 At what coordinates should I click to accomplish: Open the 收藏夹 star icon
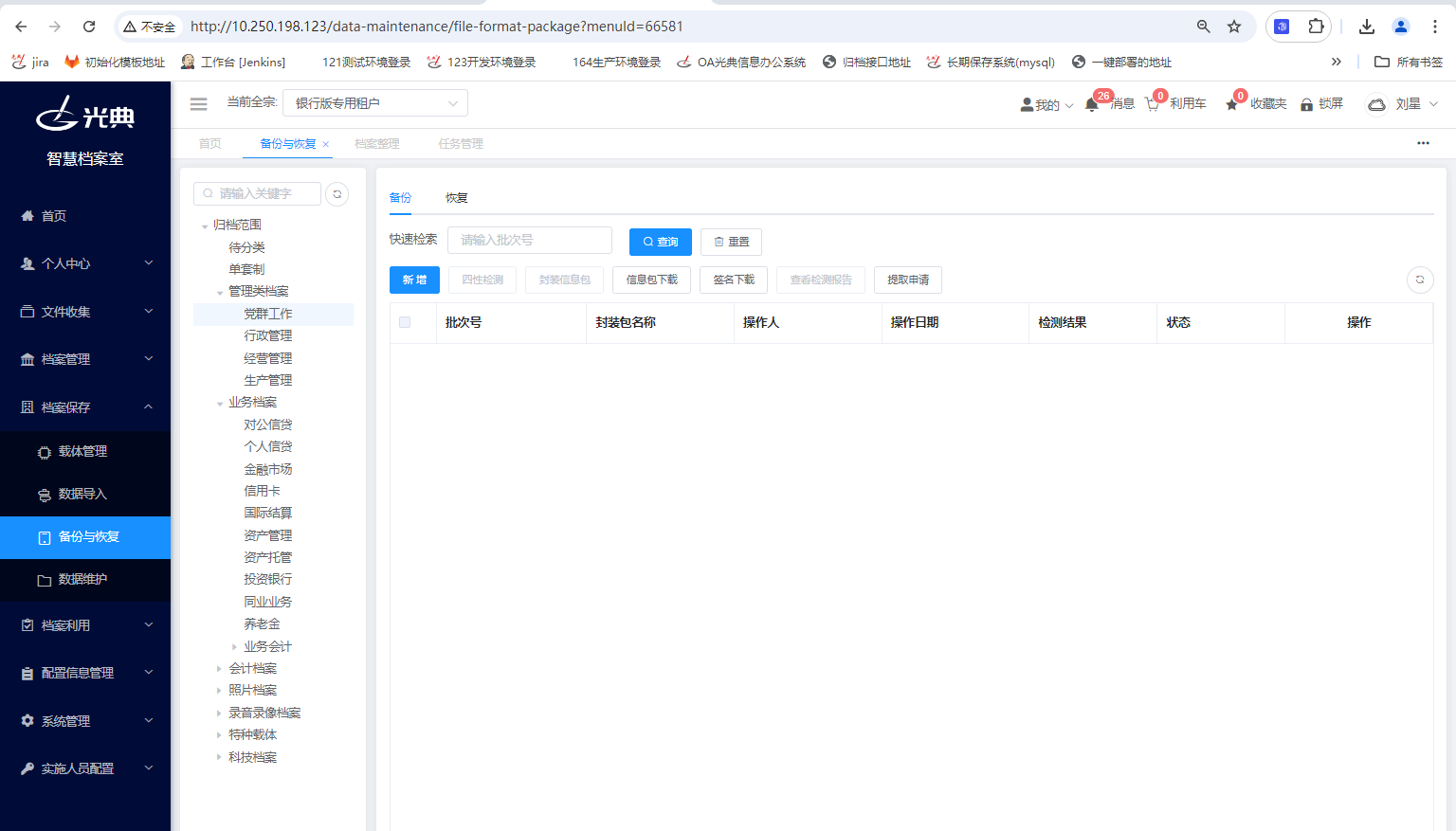click(1232, 104)
